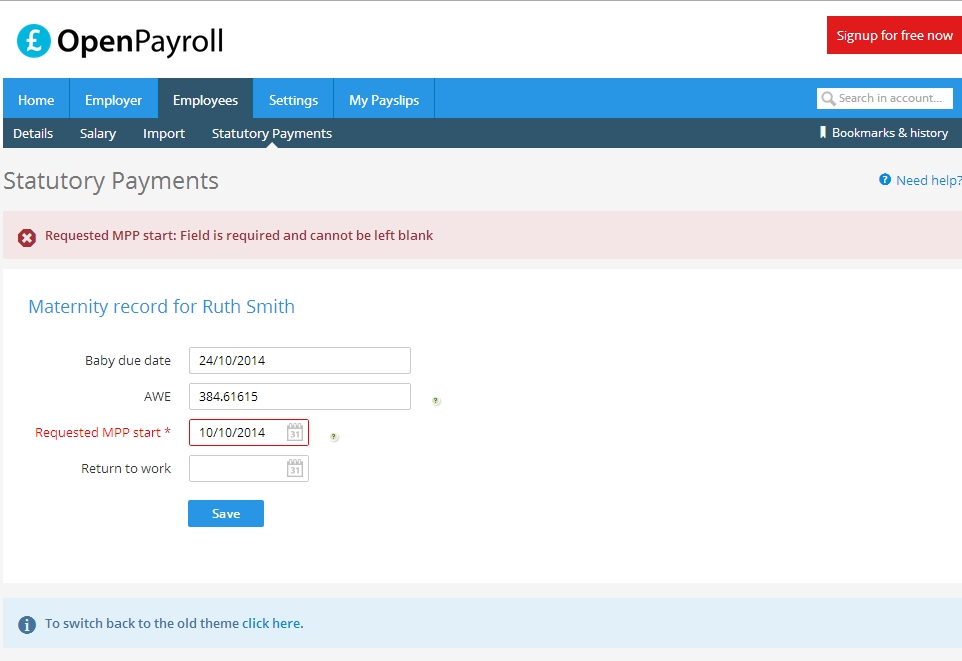Open the bookmark icon beside Bookmarks & history
Image resolution: width=962 pixels, height=661 pixels.
(822, 132)
